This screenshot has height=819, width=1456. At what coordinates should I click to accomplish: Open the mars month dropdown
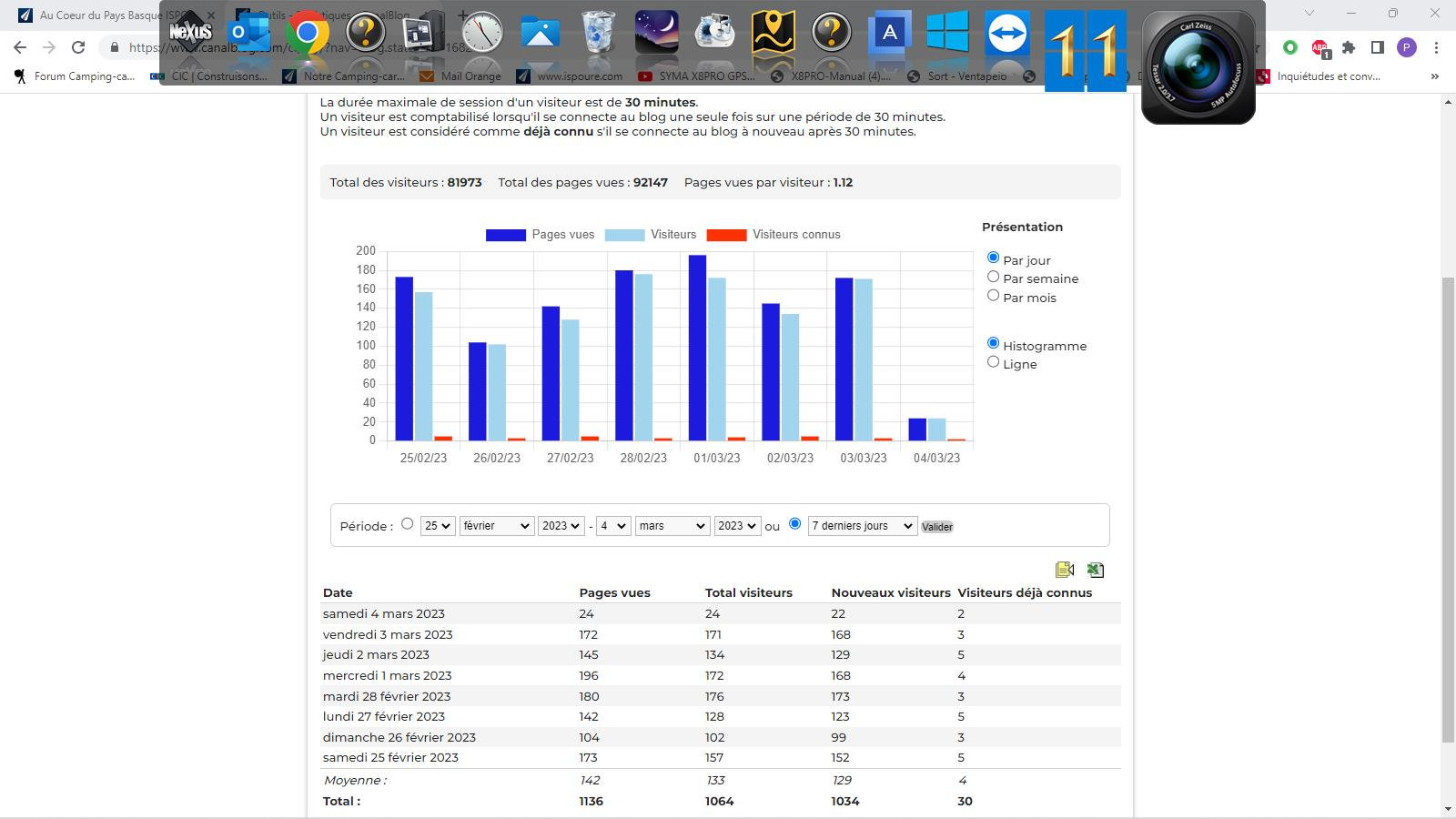pos(672,526)
